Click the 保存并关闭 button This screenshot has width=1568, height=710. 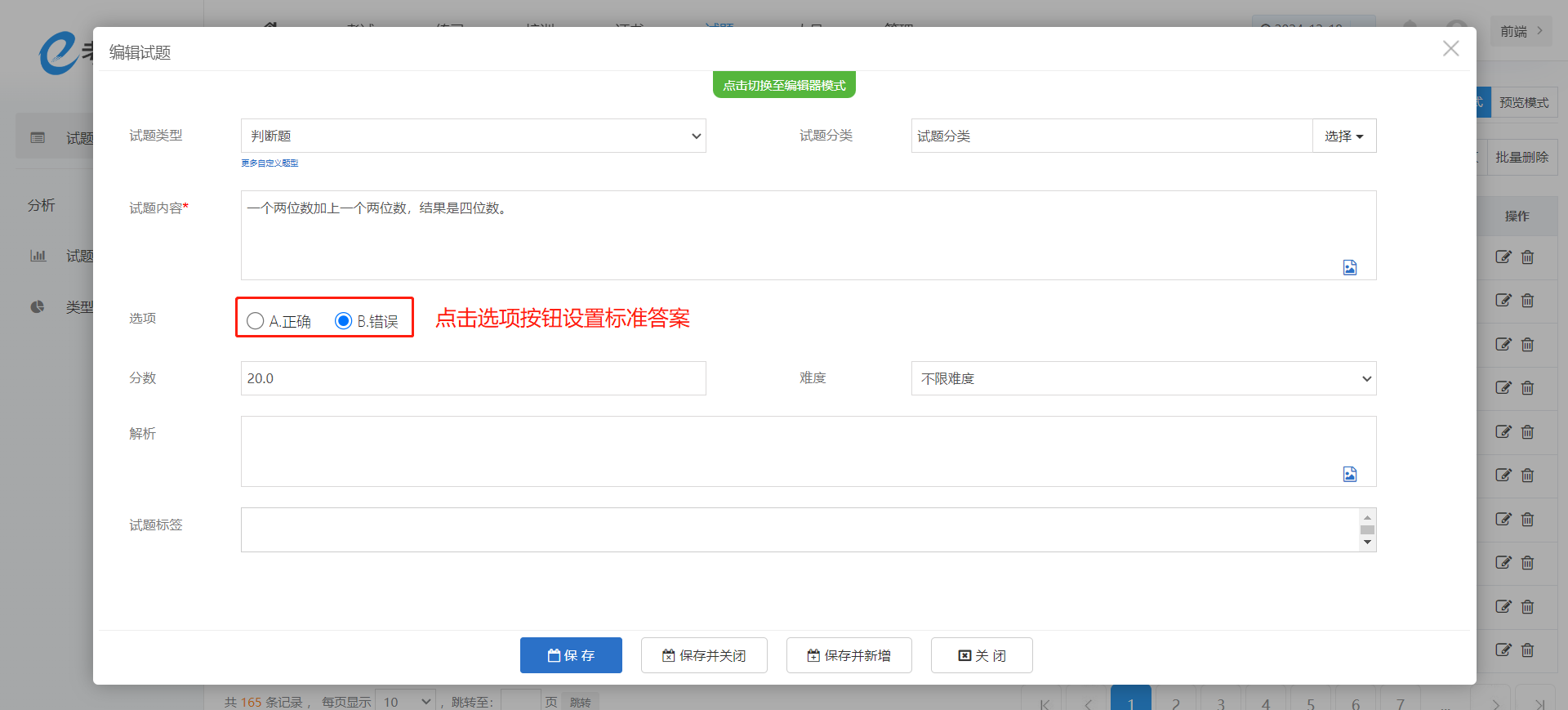point(704,655)
